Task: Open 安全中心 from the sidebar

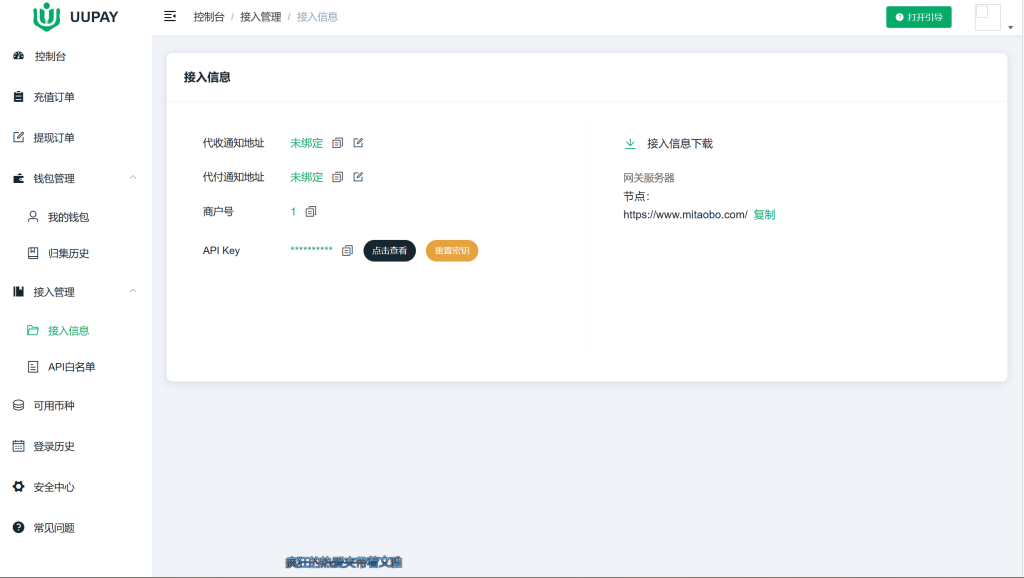Action: click(x=54, y=487)
